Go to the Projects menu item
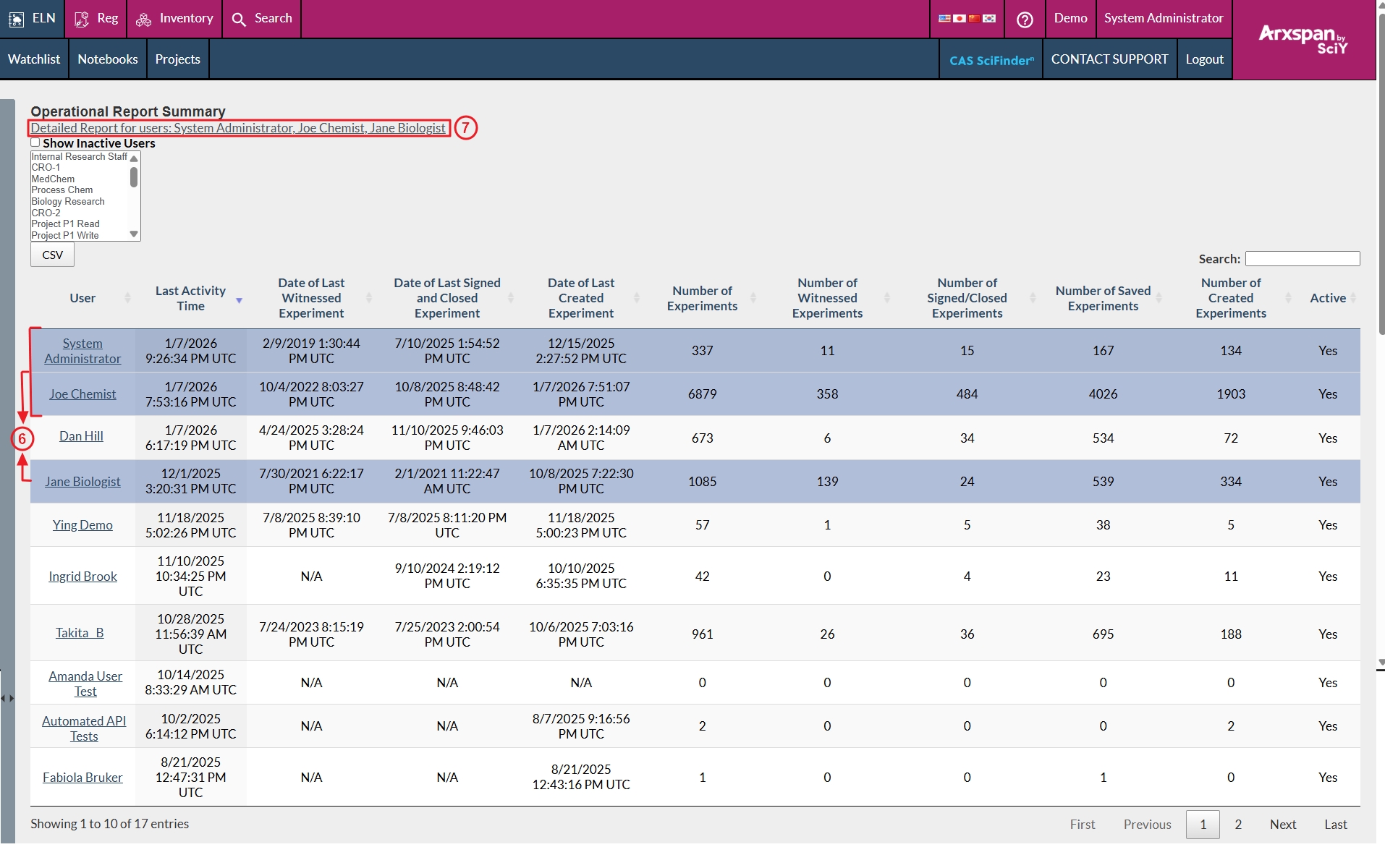The image size is (1385, 868). tap(177, 59)
